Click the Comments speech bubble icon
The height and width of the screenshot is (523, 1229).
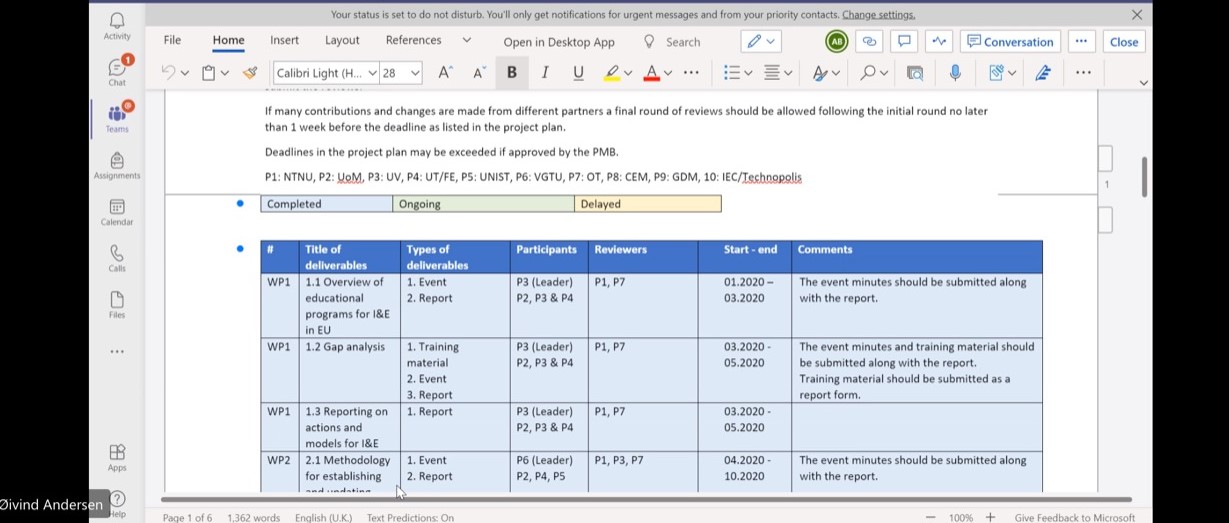(x=904, y=41)
